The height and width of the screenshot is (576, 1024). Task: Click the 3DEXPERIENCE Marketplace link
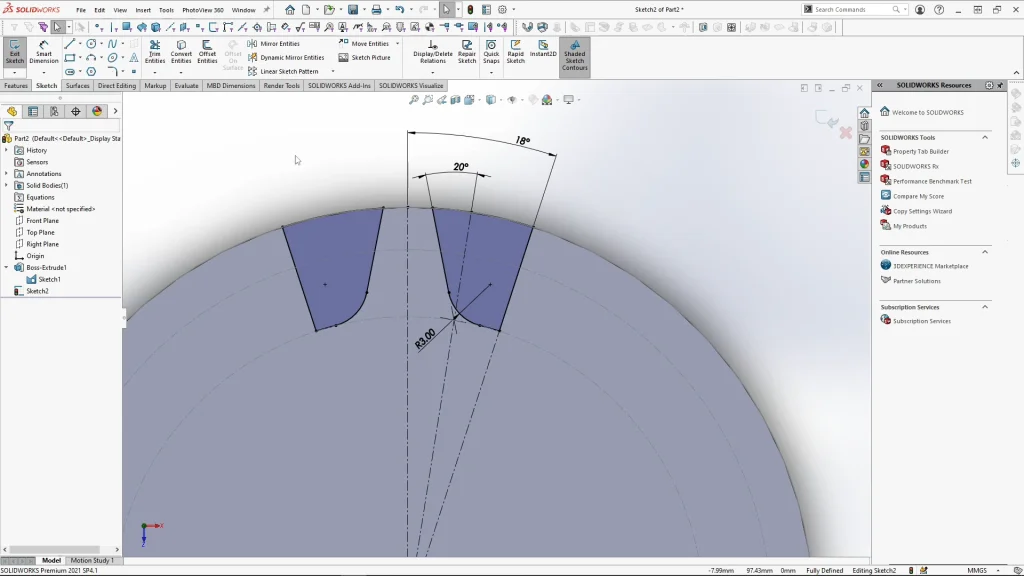pyautogui.click(x=930, y=266)
